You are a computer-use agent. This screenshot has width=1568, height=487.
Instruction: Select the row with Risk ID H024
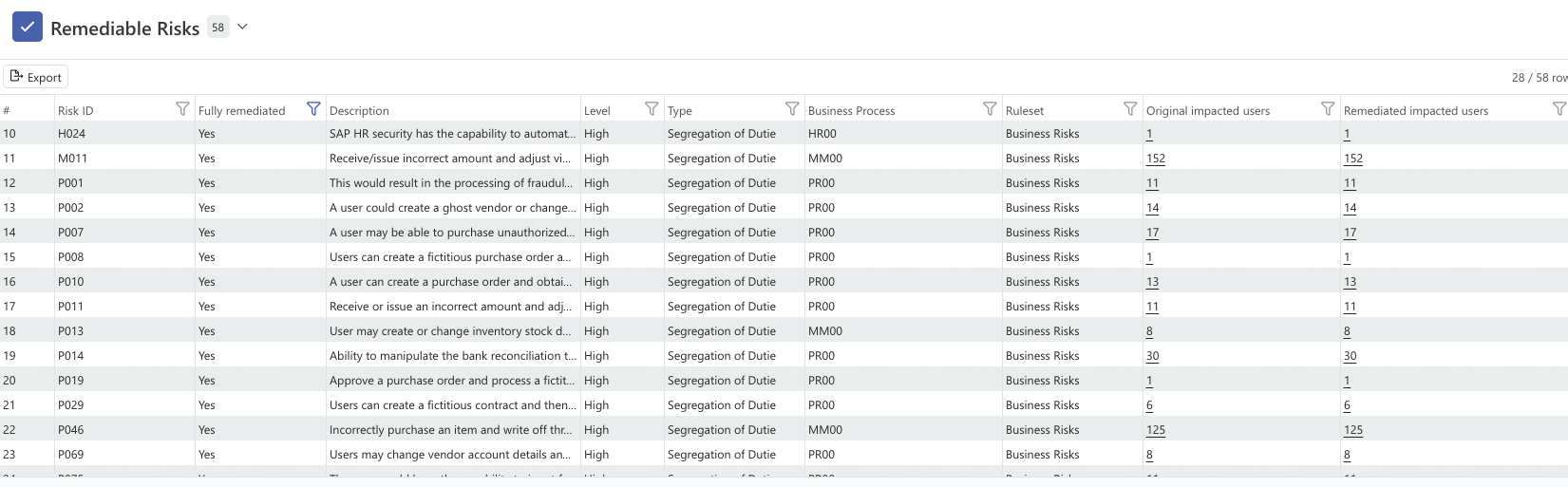tap(71, 134)
